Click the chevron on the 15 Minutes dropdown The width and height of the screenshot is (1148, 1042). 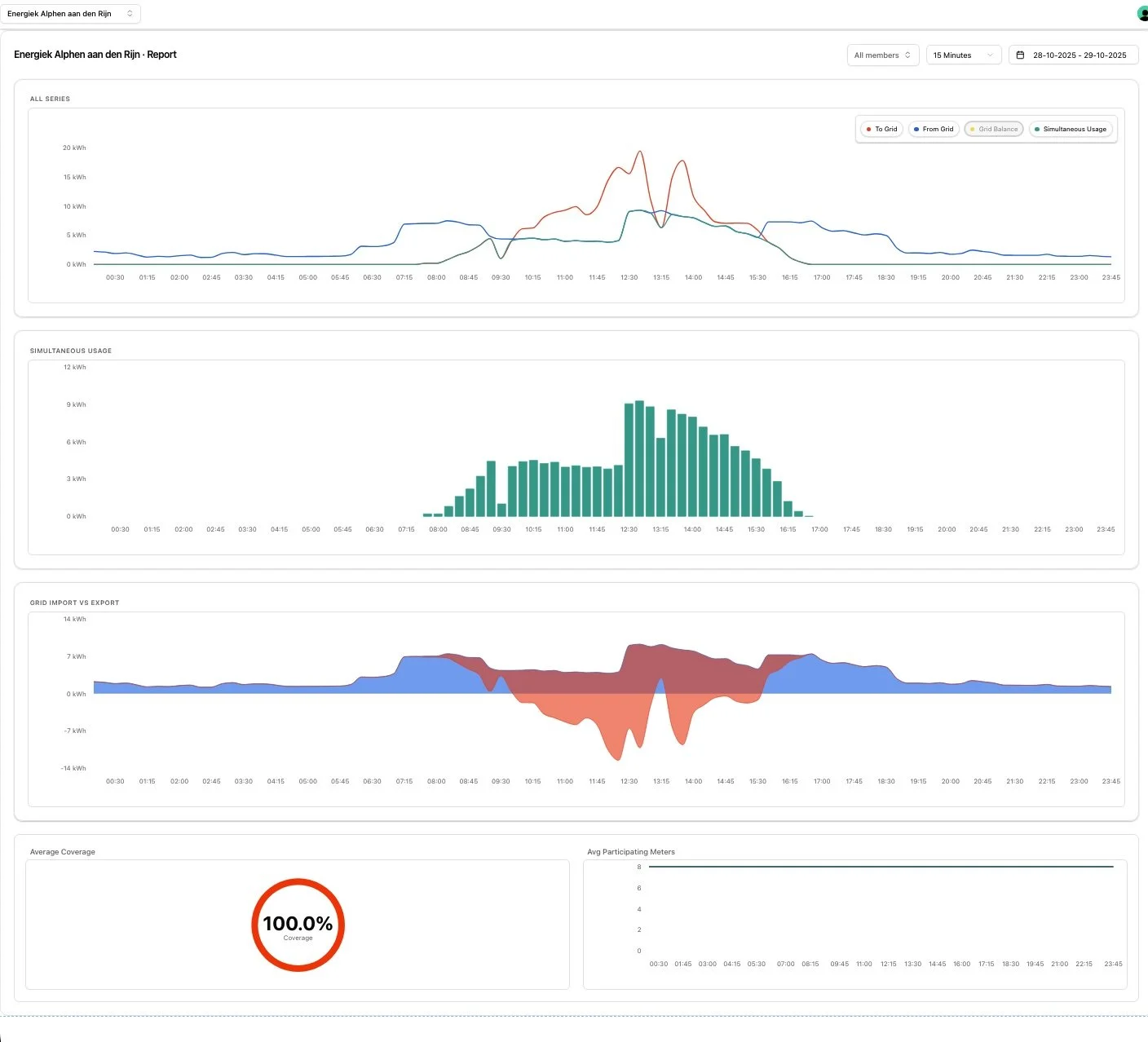990,55
